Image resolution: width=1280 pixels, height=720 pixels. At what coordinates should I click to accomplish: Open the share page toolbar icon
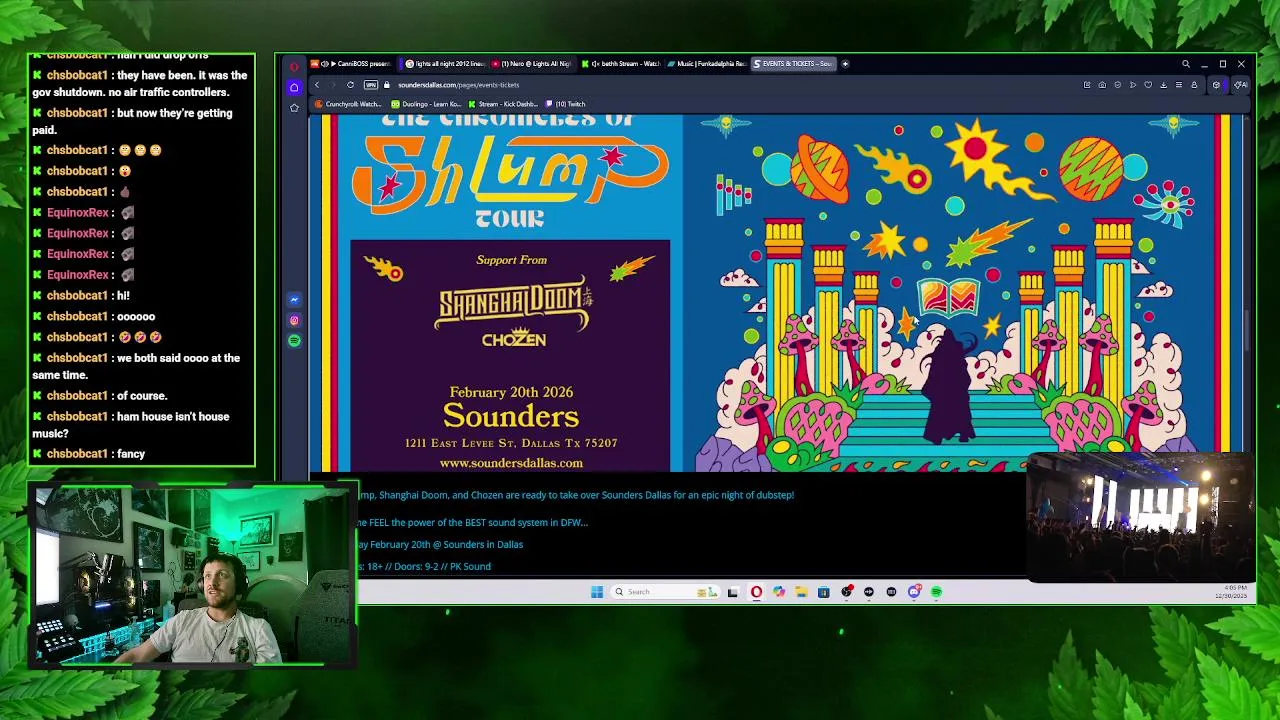click(1087, 85)
